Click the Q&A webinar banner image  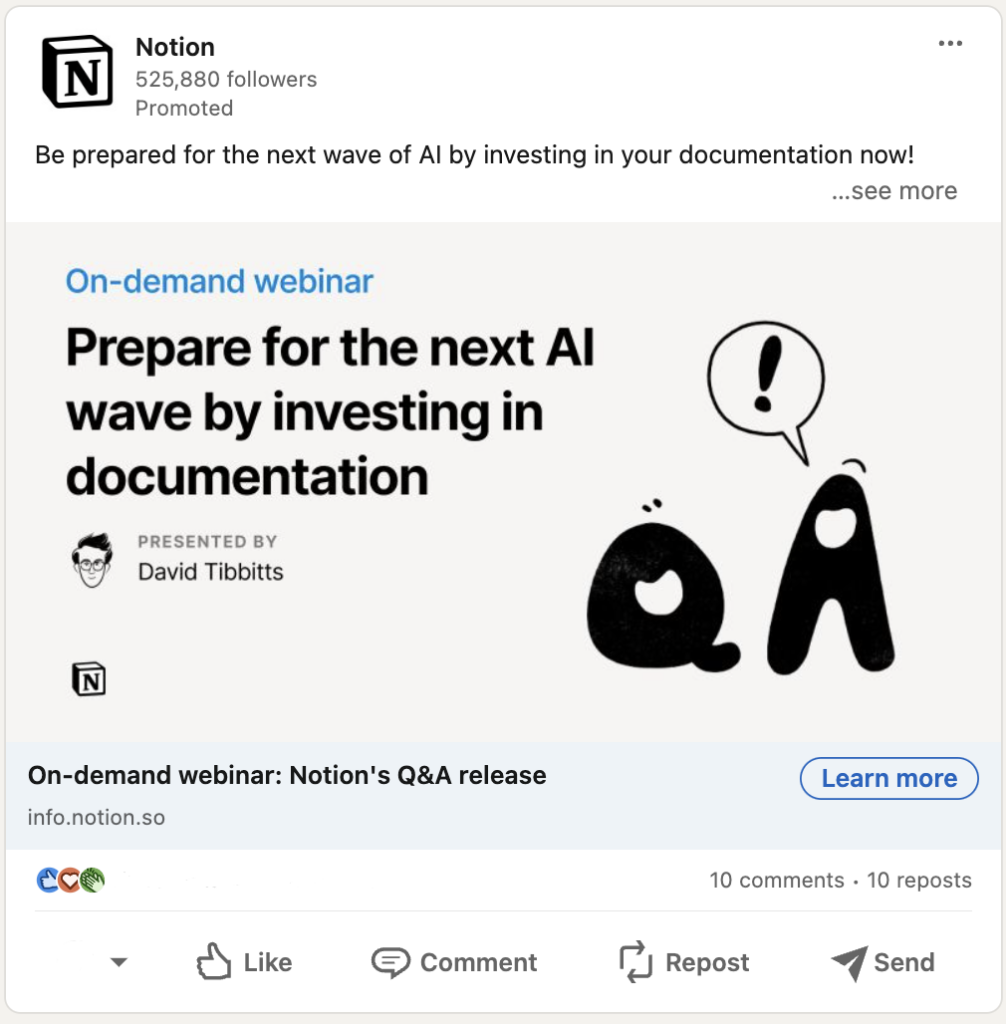coord(503,482)
